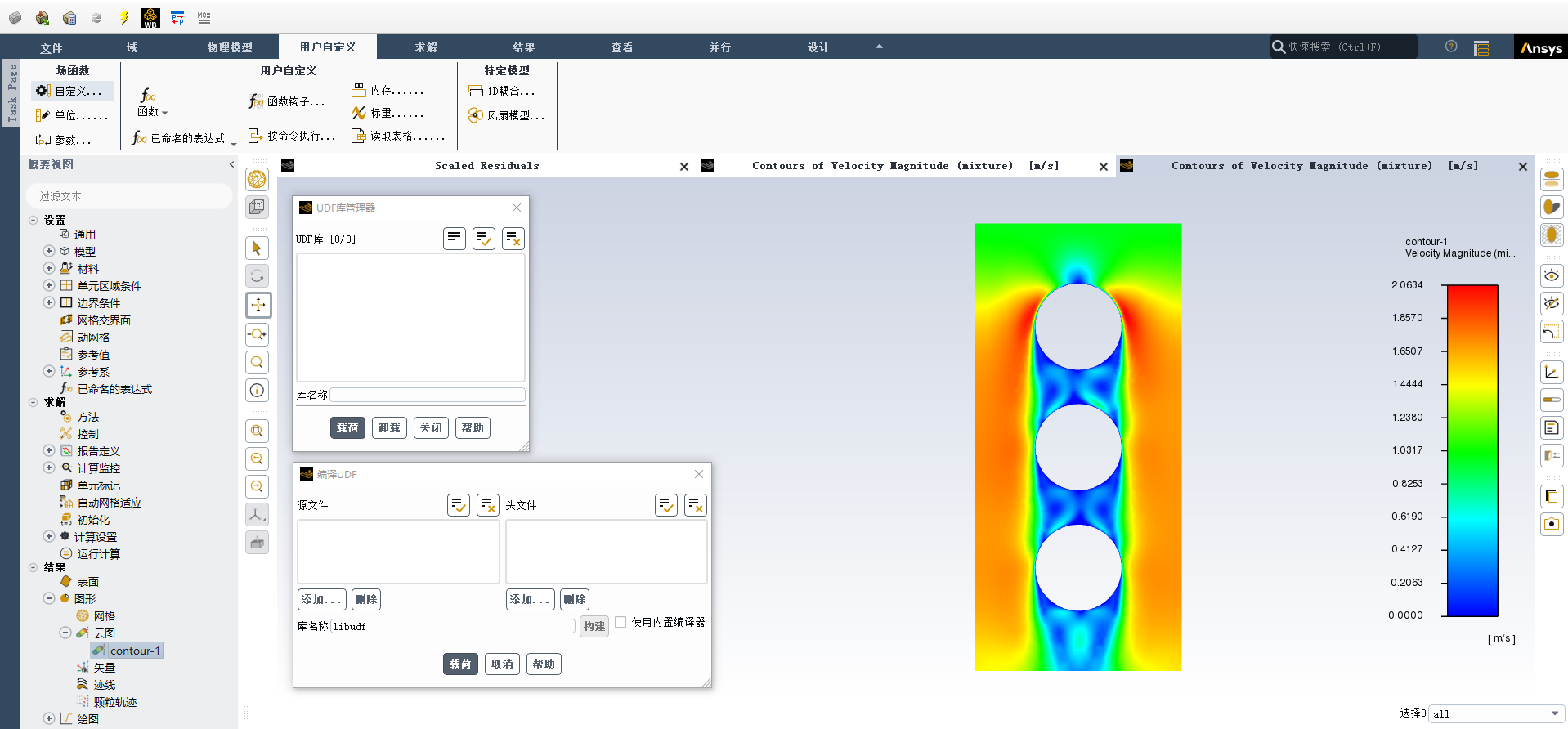Open 单位 units settings
The width and height of the screenshot is (1568, 729).
tap(72, 115)
